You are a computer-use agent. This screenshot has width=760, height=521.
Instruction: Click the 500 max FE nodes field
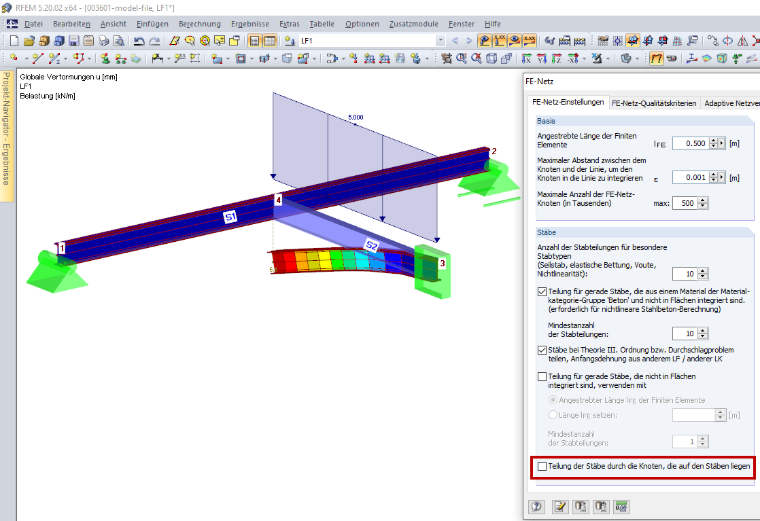tap(685, 203)
